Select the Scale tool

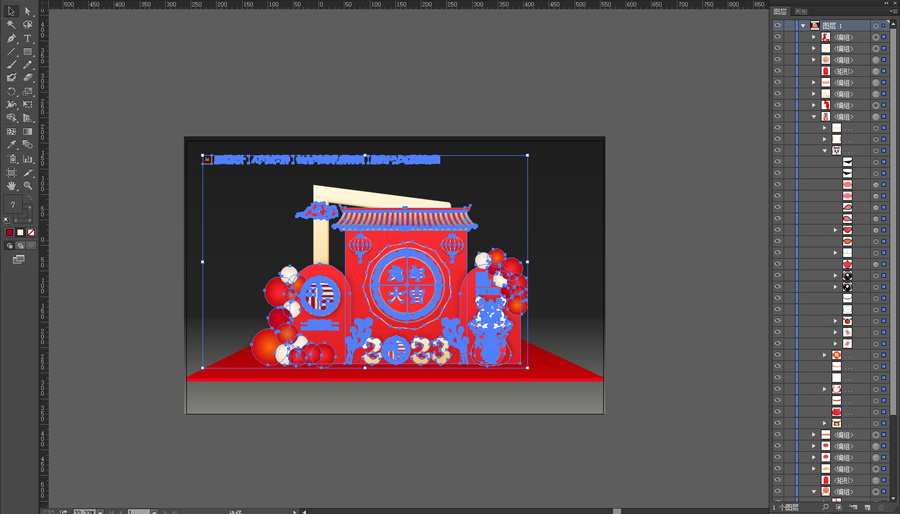27,92
